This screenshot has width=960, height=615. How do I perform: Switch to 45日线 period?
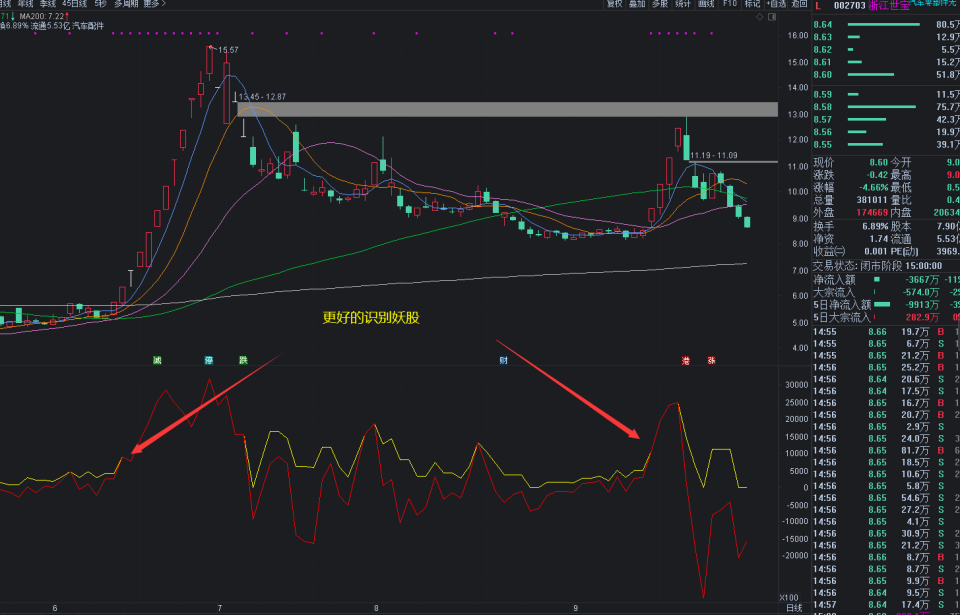point(75,4)
